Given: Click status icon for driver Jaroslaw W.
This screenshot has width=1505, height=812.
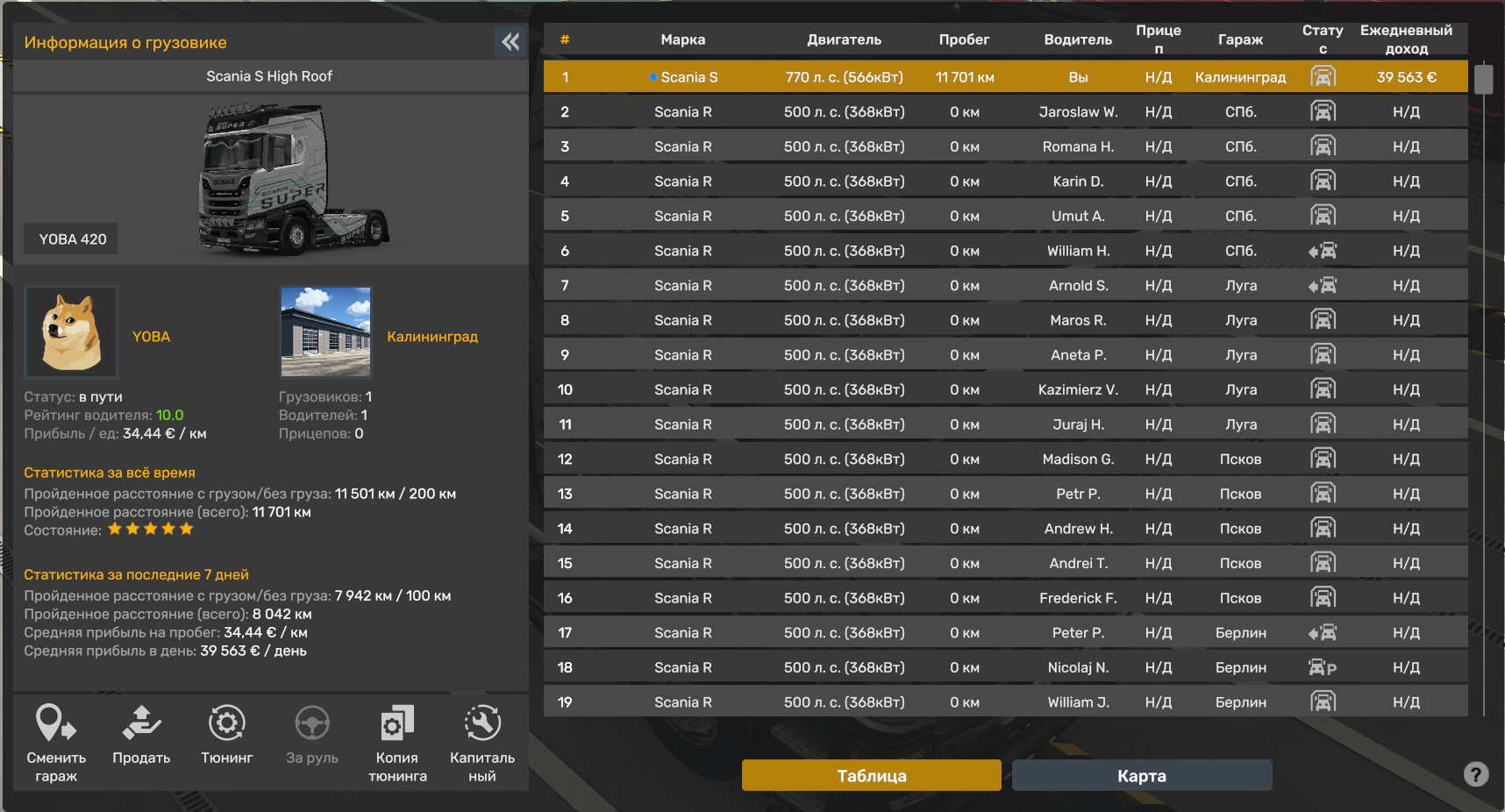Looking at the screenshot, I should click(x=1323, y=111).
